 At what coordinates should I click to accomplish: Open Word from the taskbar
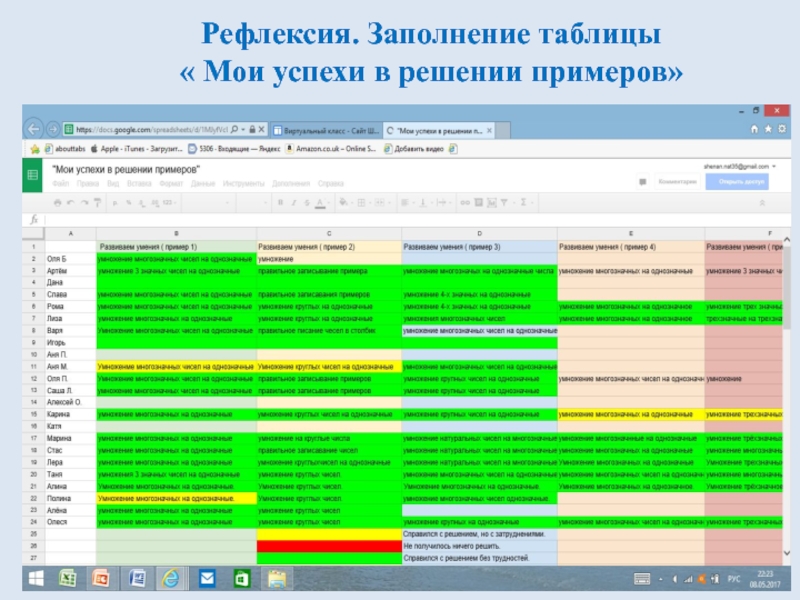click(x=137, y=579)
